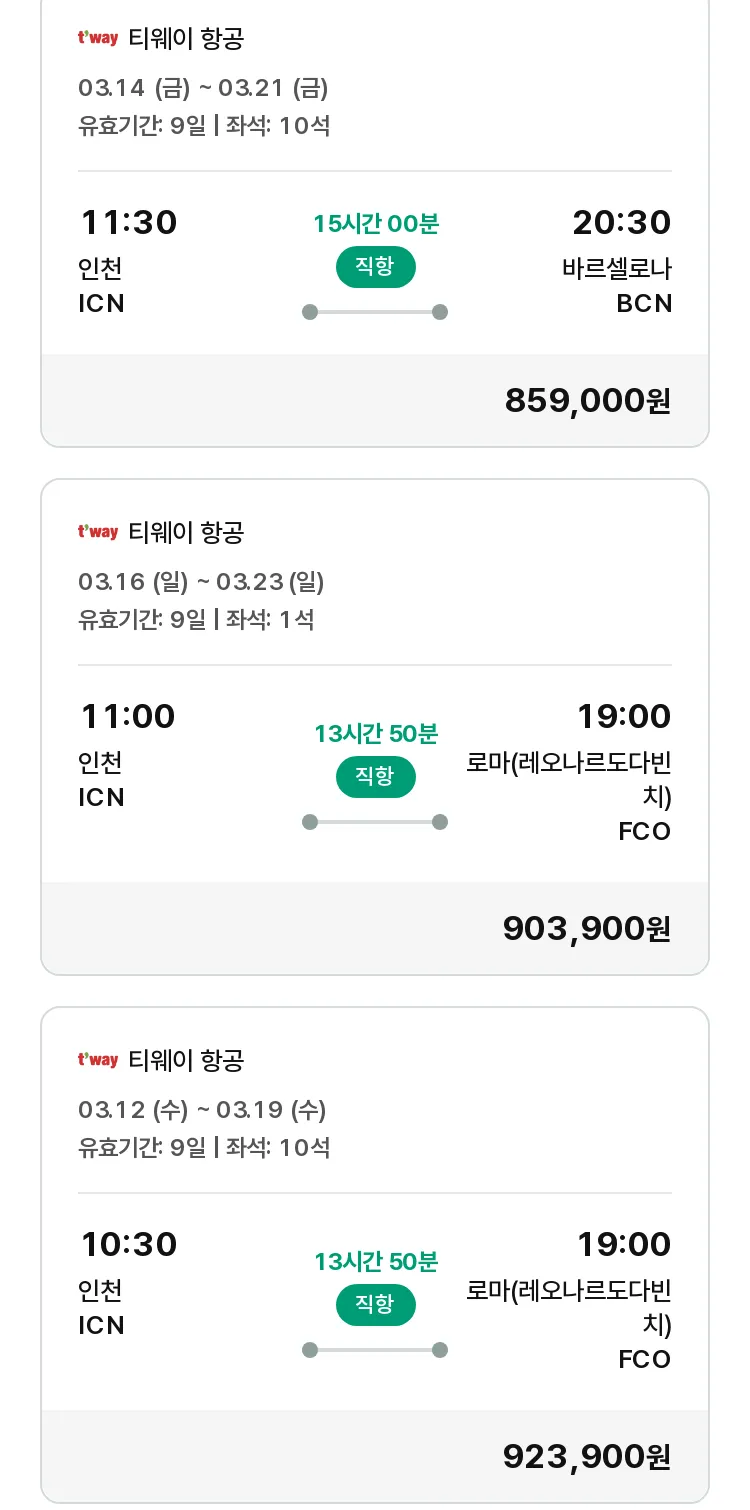Click the 03.12 (수) ~ 03.19 (수) dates
Image resolution: width=750 pixels, height=1510 pixels.
(x=202, y=1110)
